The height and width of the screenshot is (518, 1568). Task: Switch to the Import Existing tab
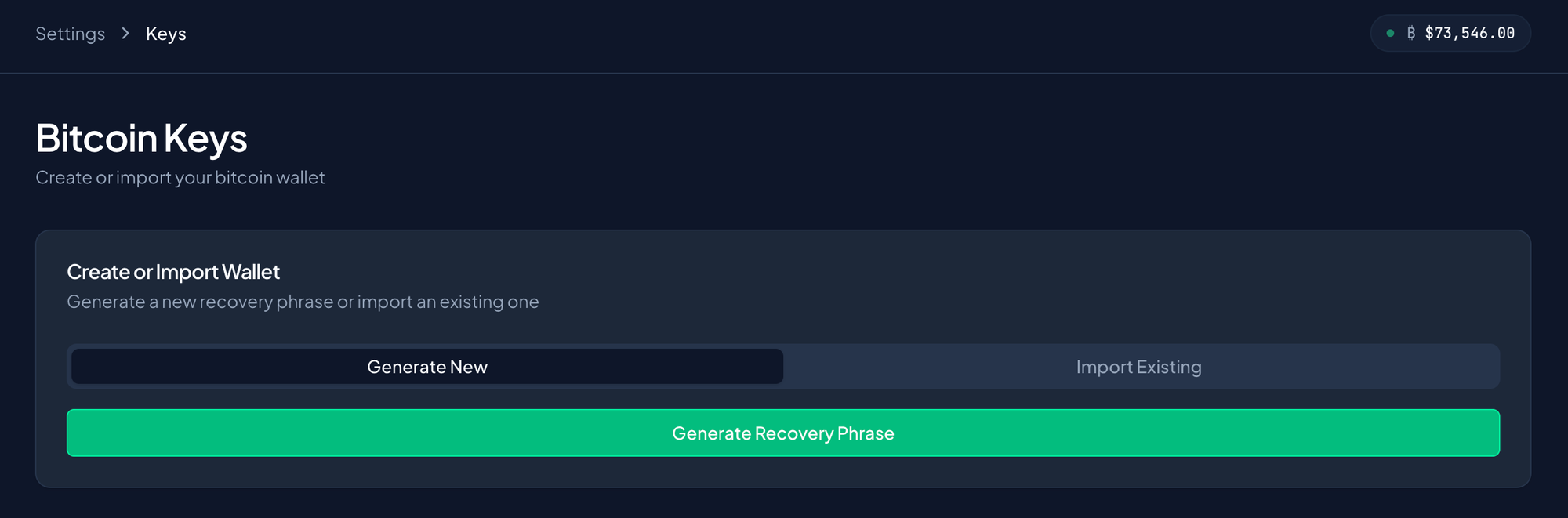click(1138, 367)
